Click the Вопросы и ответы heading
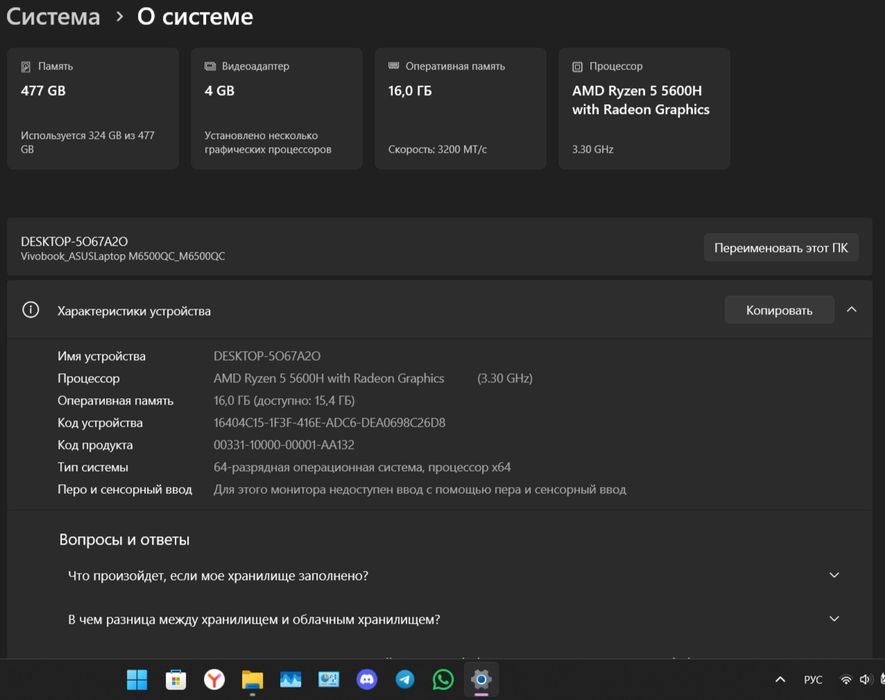 tap(124, 540)
